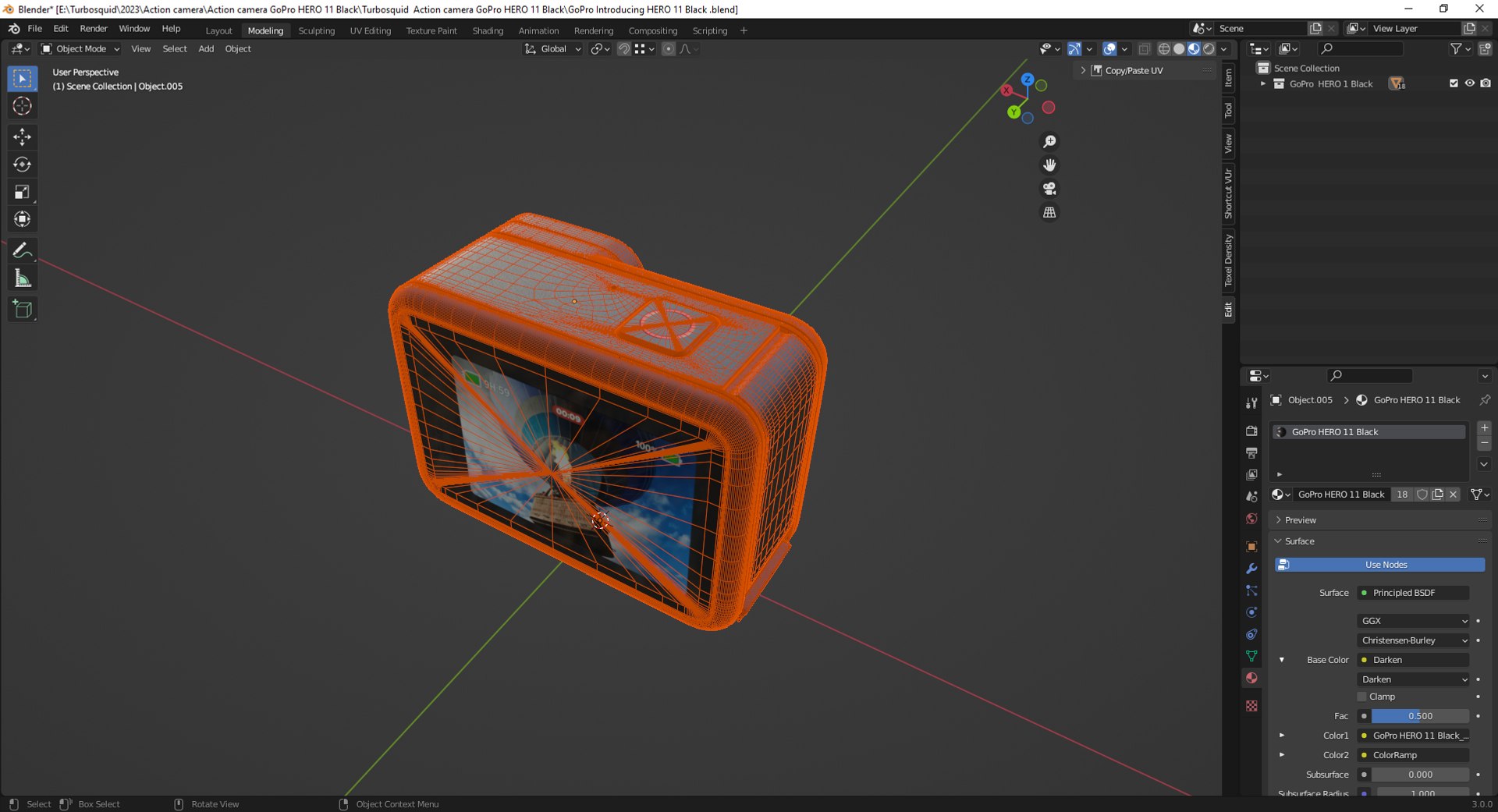Open the Tool properties tab icon
The width and height of the screenshot is (1498, 812).
pyautogui.click(x=1251, y=403)
